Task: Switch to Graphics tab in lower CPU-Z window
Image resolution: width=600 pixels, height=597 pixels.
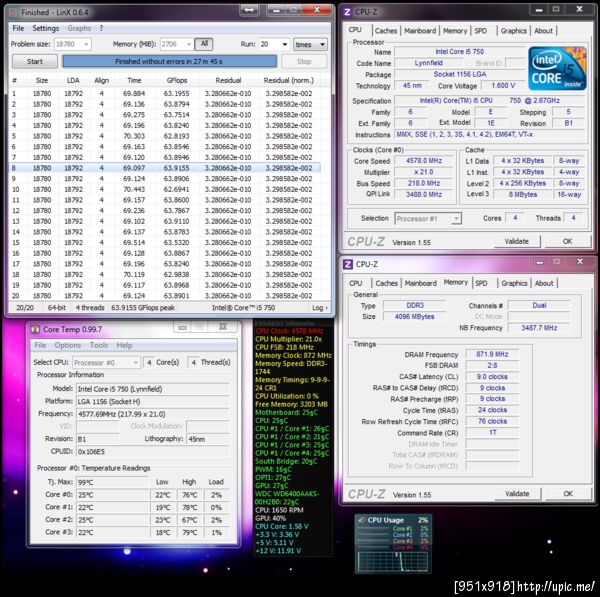Action: coord(514,283)
